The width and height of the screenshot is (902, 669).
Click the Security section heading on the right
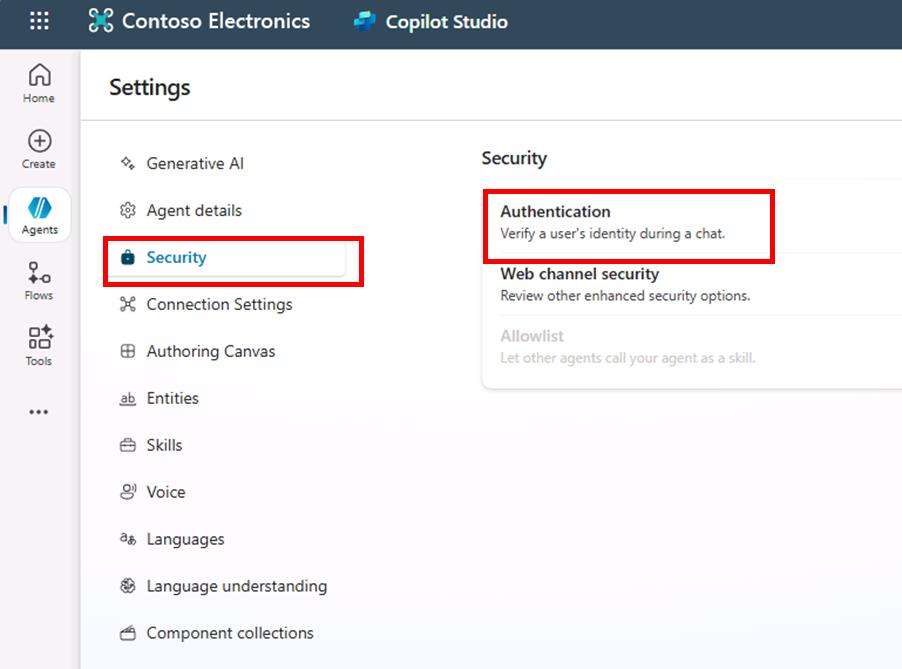pos(514,158)
